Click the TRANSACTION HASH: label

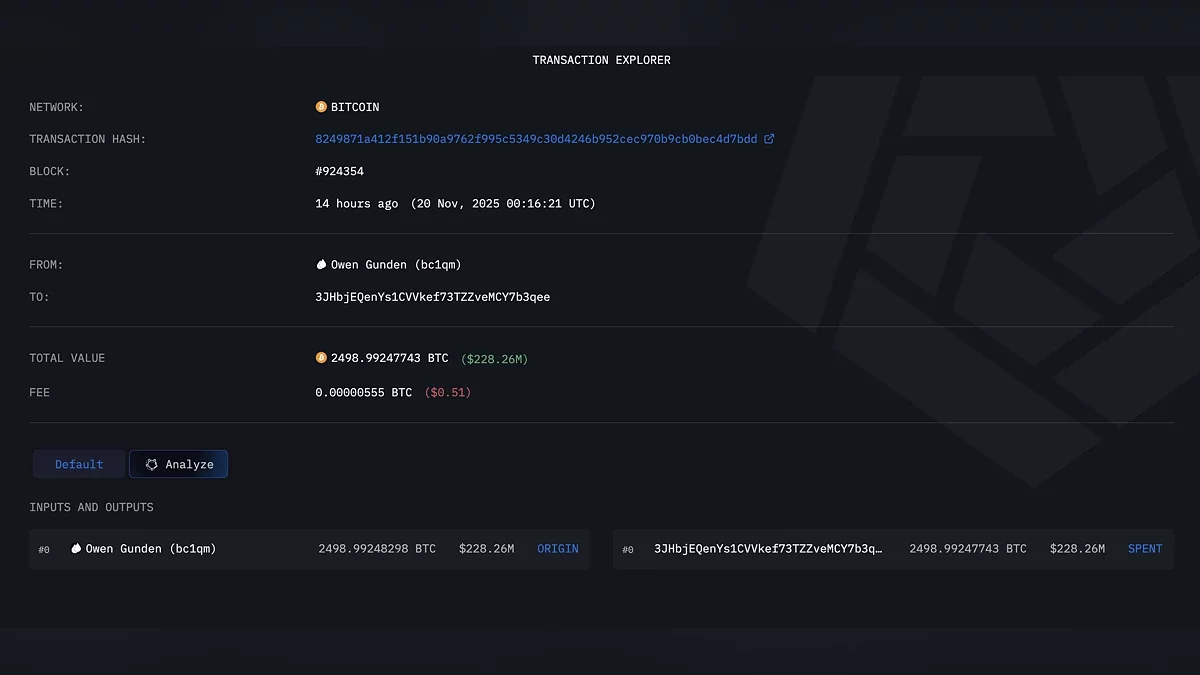pyautogui.click(x=88, y=139)
